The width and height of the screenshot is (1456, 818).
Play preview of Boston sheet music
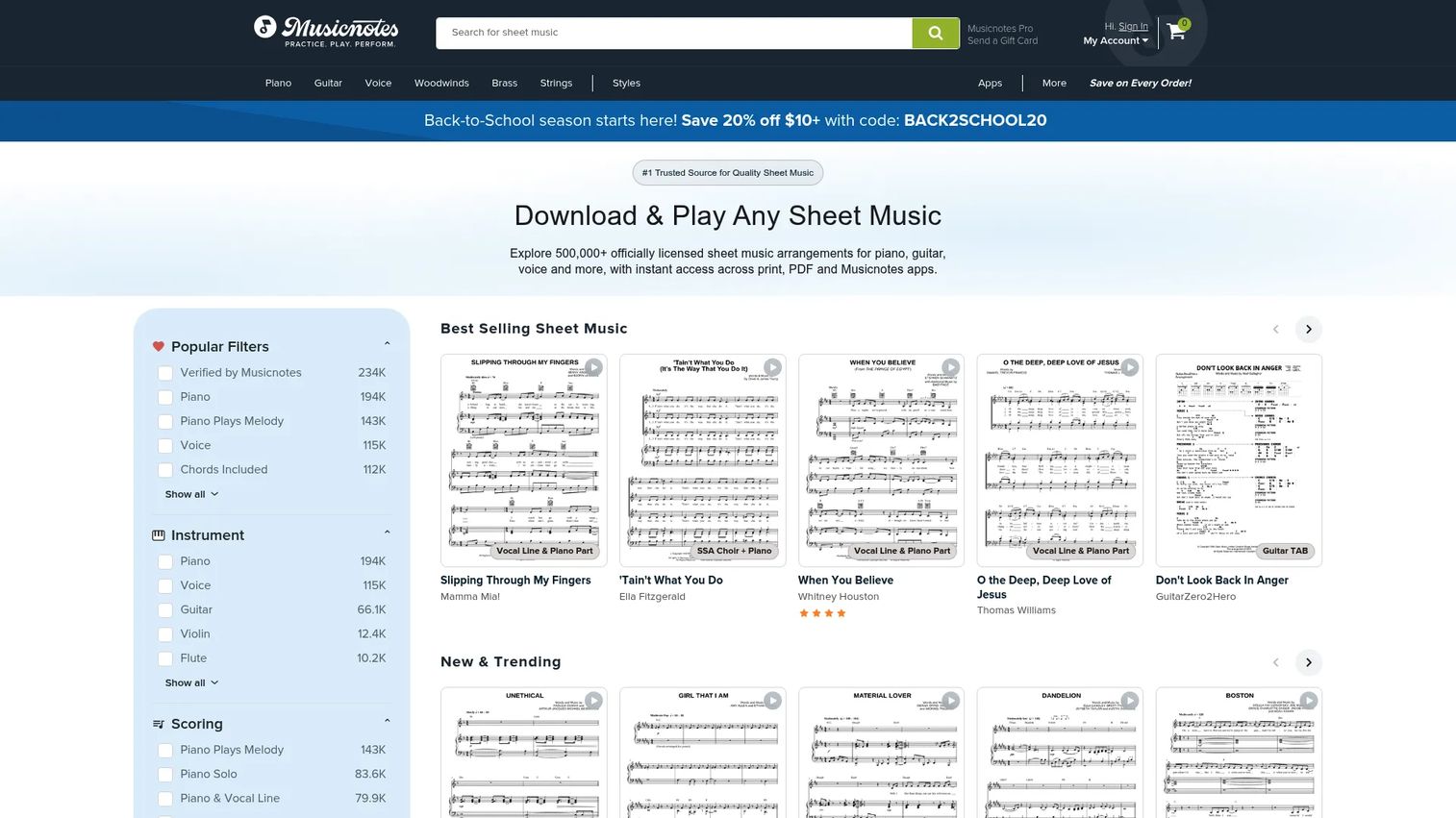tap(1309, 701)
